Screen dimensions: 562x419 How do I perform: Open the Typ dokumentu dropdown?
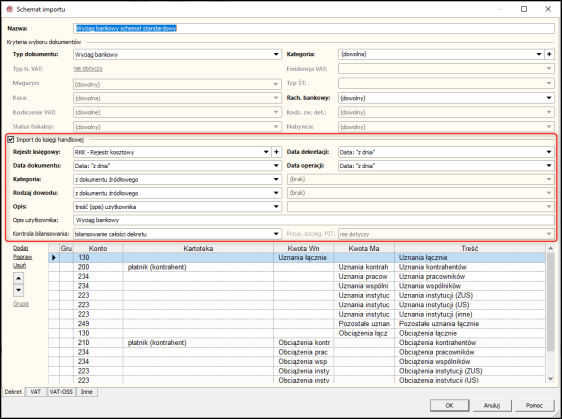click(x=276, y=54)
